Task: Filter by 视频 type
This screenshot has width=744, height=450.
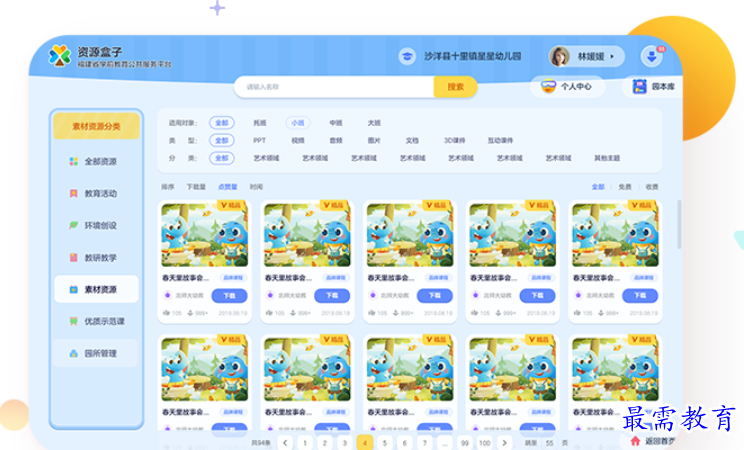Action: [298, 141]
